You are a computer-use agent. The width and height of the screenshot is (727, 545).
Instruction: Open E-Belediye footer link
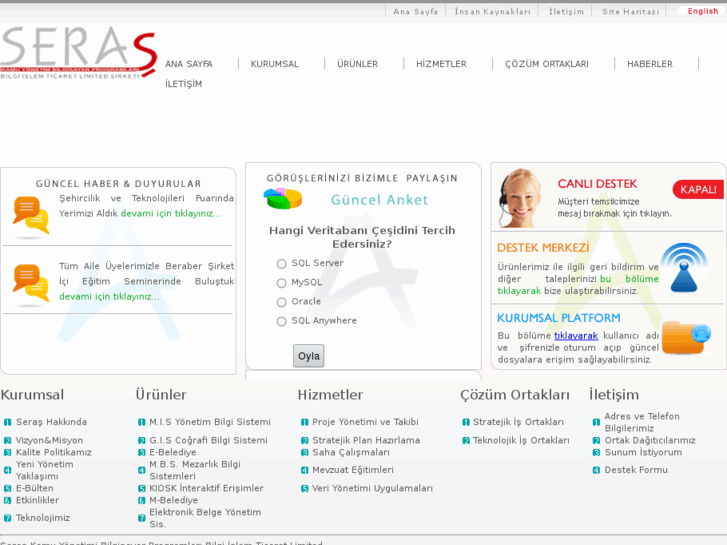[172, 452]
